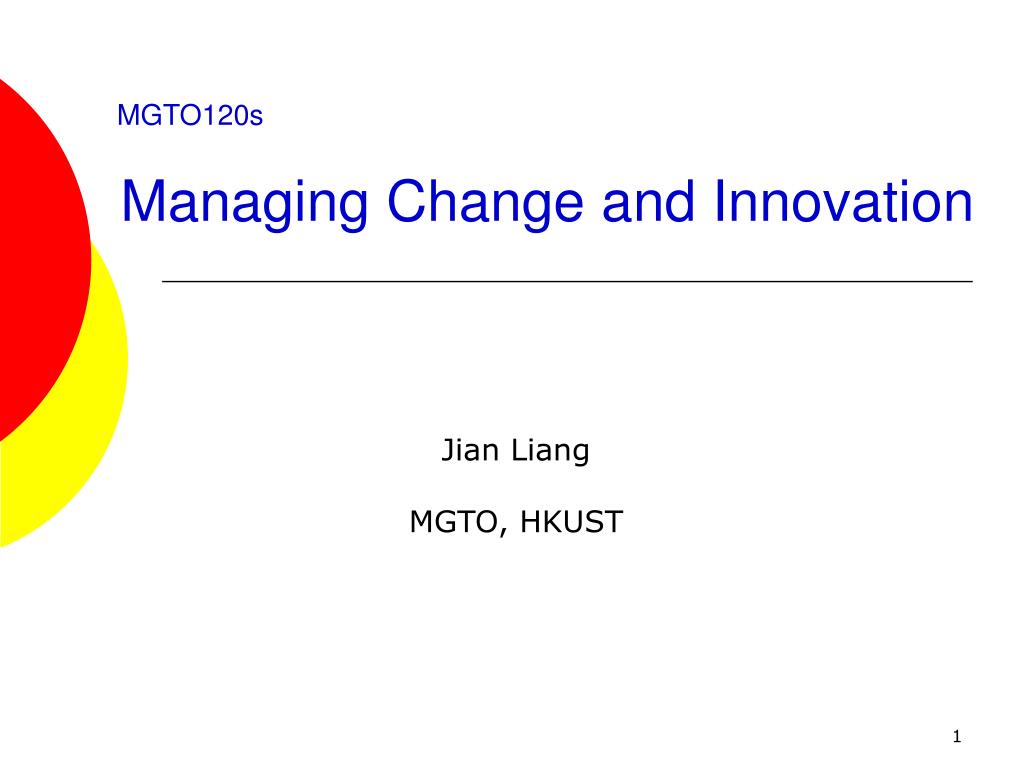1024x768 pixels.
Task: Select the HKUST text
Action: coord(571,522)
